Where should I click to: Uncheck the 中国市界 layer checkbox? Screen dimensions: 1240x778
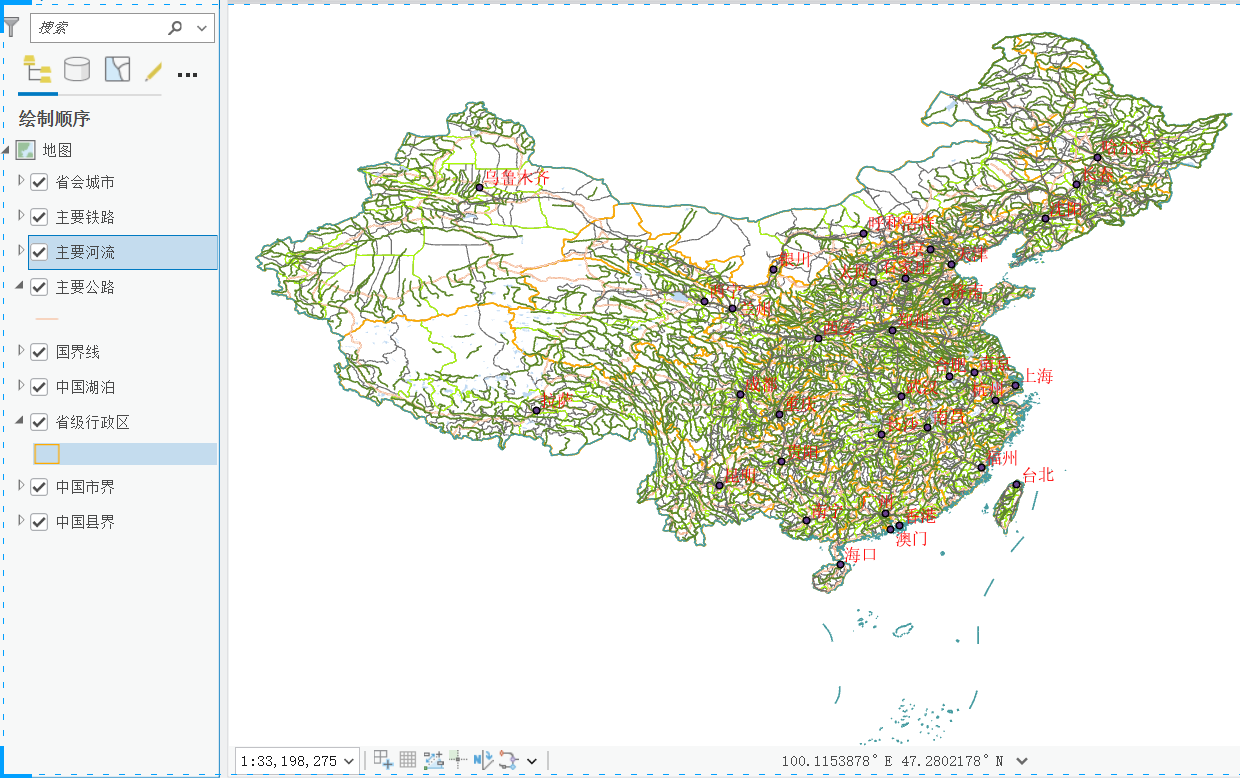(40, 487)
